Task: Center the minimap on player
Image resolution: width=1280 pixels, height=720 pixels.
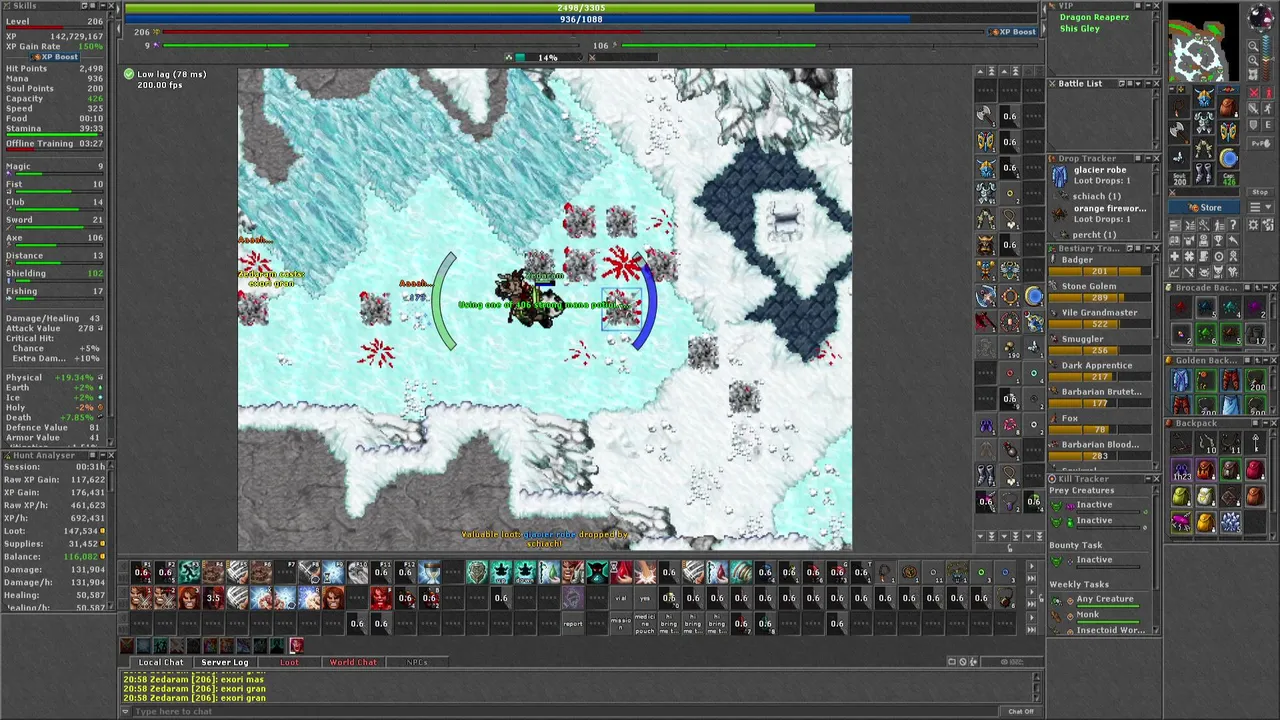Action: (1253, 74)
